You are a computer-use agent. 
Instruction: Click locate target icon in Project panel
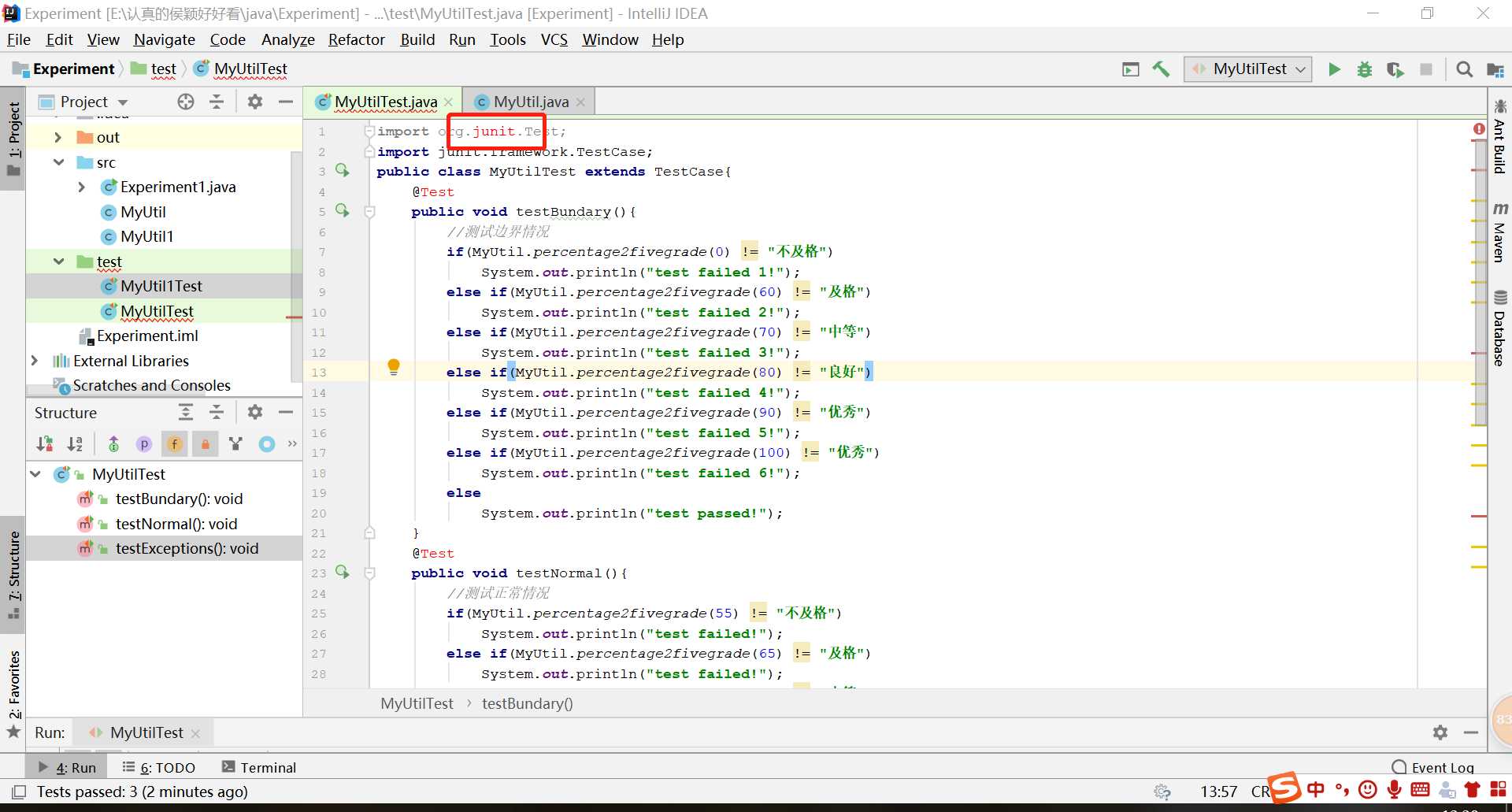pos(186,102)
